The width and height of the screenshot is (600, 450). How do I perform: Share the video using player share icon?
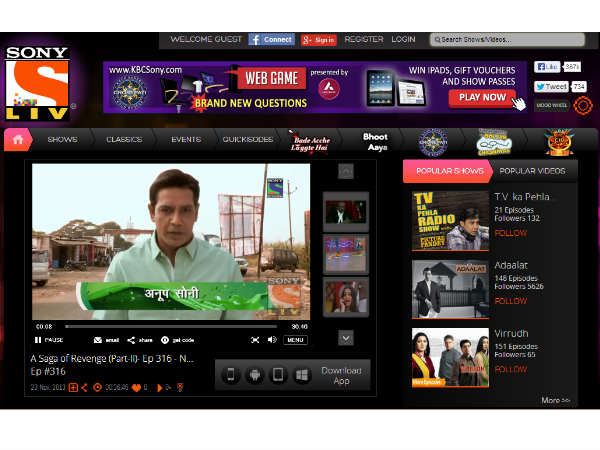point(140,340)
